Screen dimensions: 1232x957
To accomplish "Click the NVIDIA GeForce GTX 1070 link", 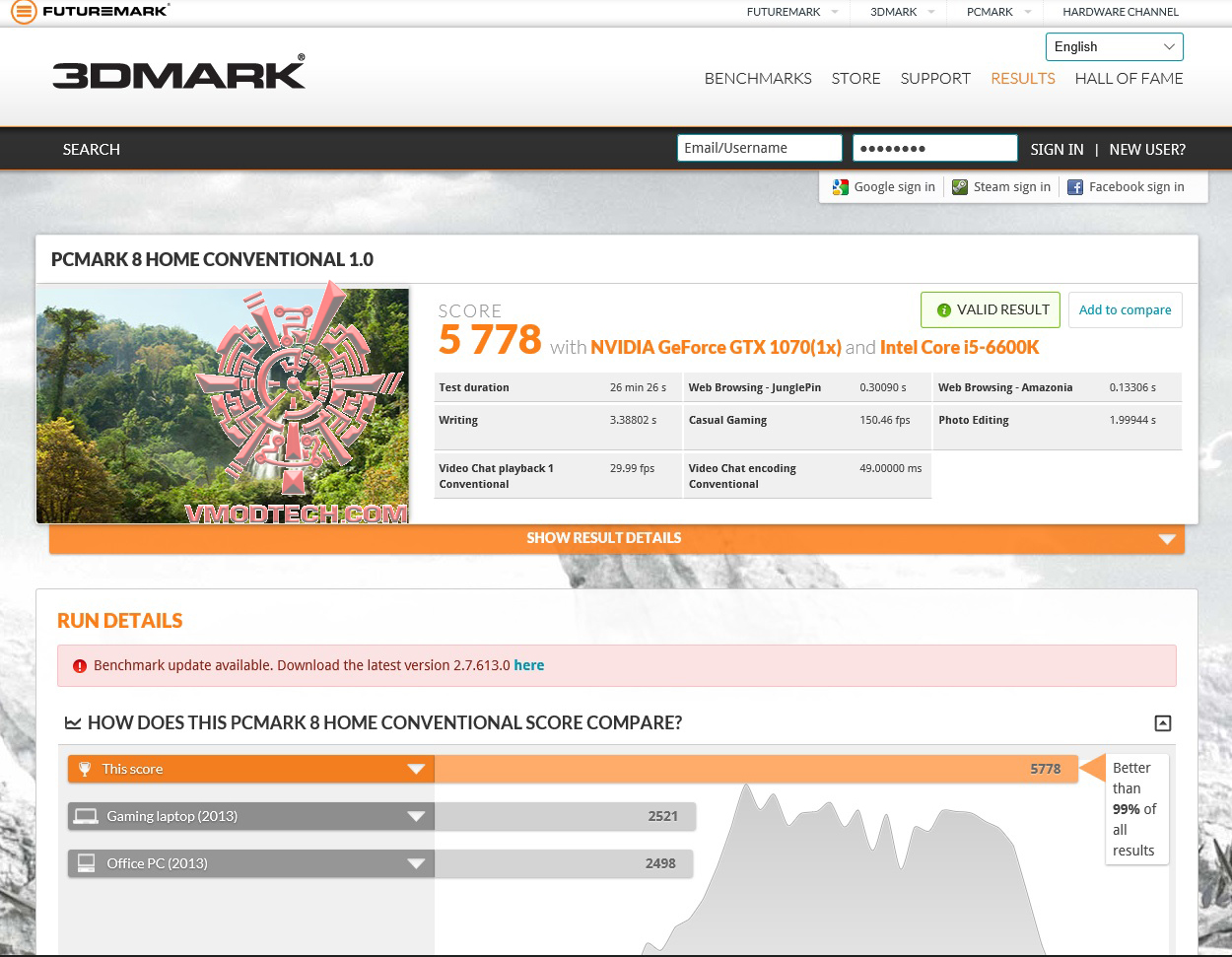I will pos(716,348).
